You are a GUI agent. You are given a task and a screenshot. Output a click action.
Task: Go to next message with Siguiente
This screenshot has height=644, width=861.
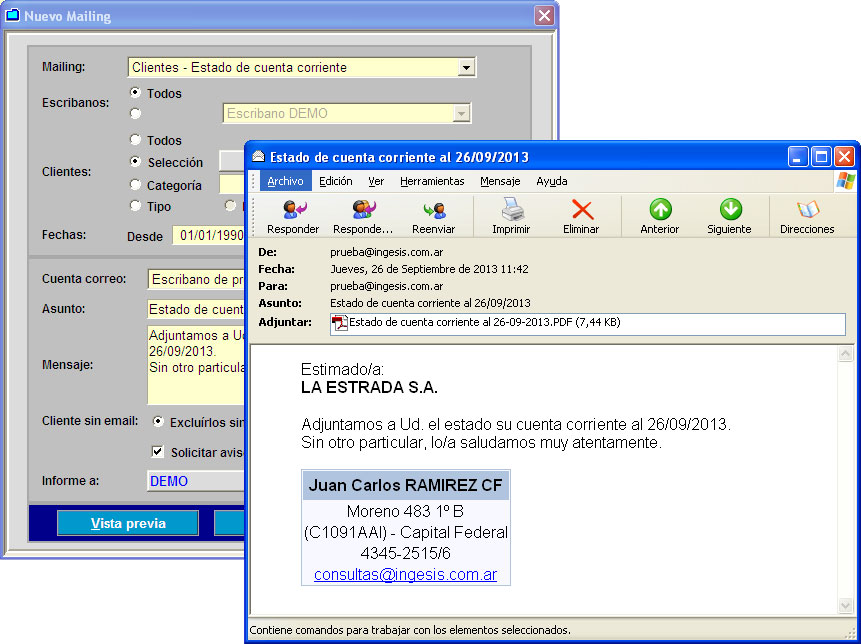pos(729,217)
